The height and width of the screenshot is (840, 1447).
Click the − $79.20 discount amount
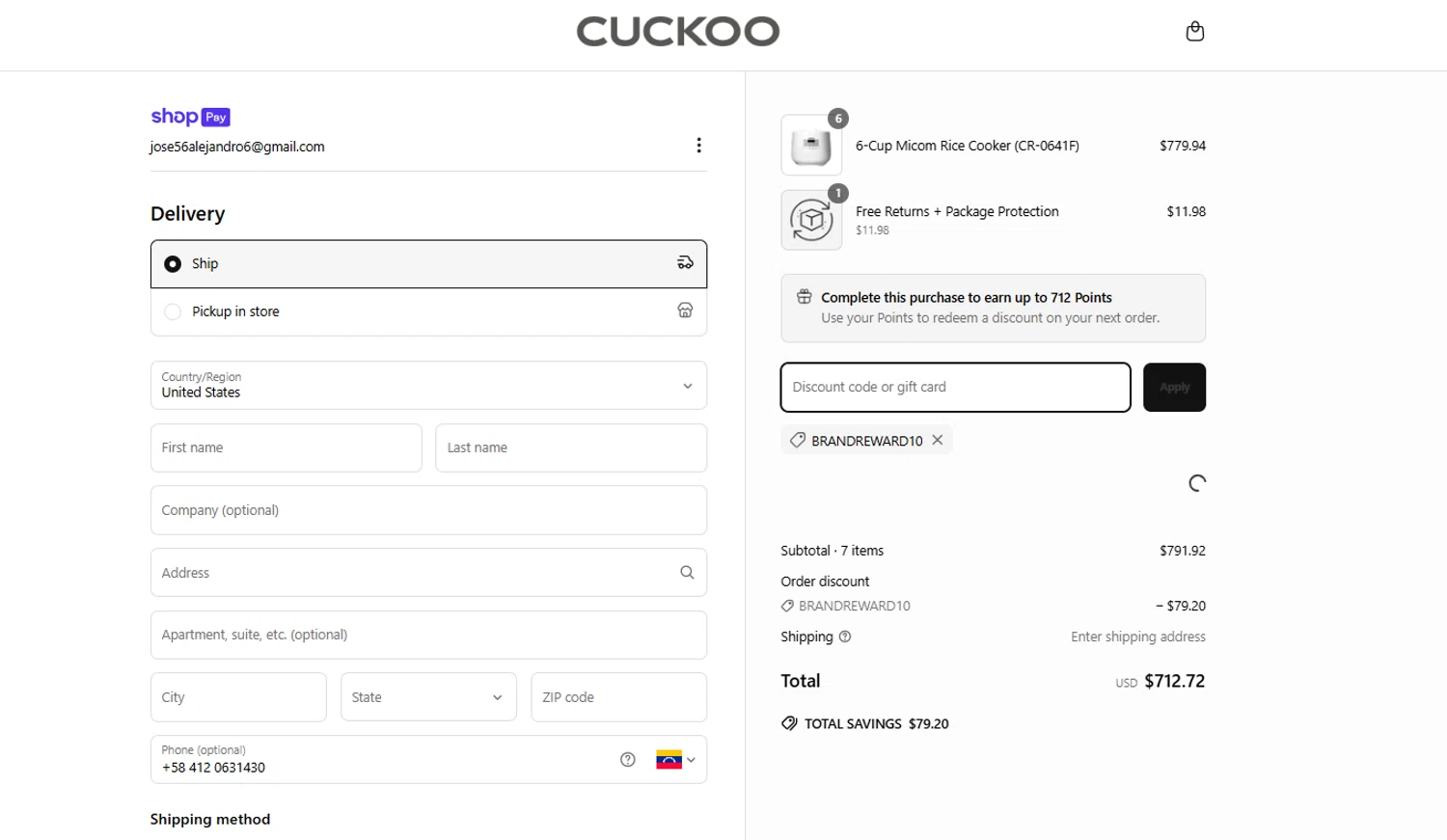[1181, 606]
